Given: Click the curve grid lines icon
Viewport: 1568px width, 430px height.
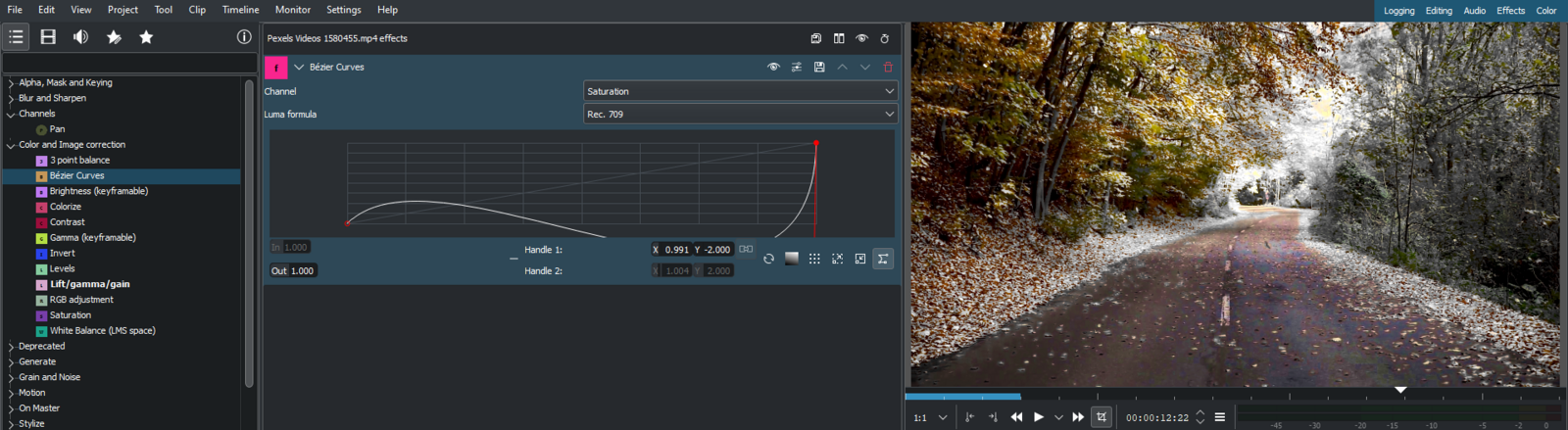Looking at the screenshot, I should (x=814, y=259).
